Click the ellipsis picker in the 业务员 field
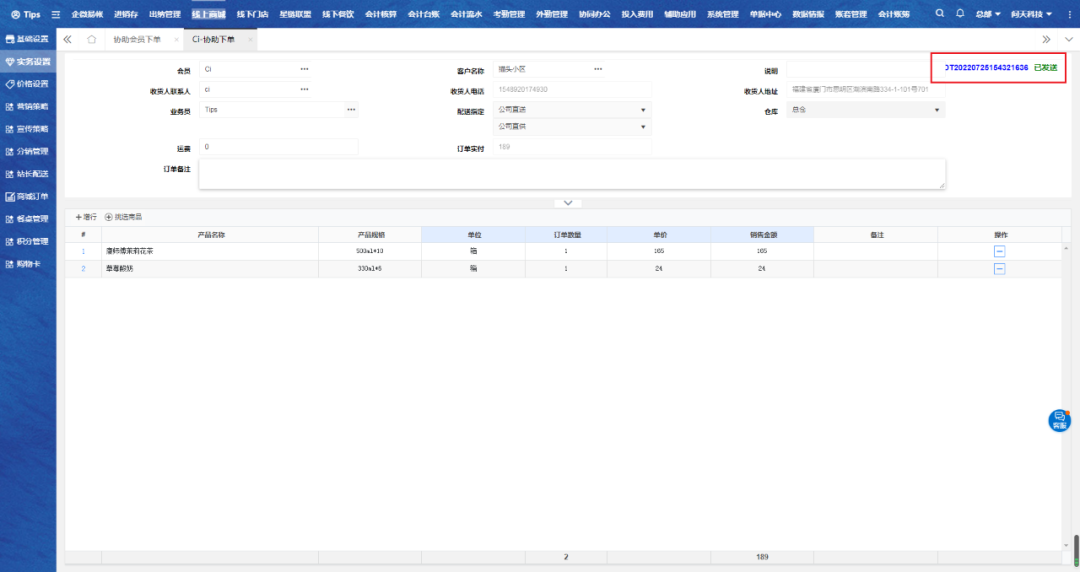This screenshot has width=1080, height=572. coord(351,109)
